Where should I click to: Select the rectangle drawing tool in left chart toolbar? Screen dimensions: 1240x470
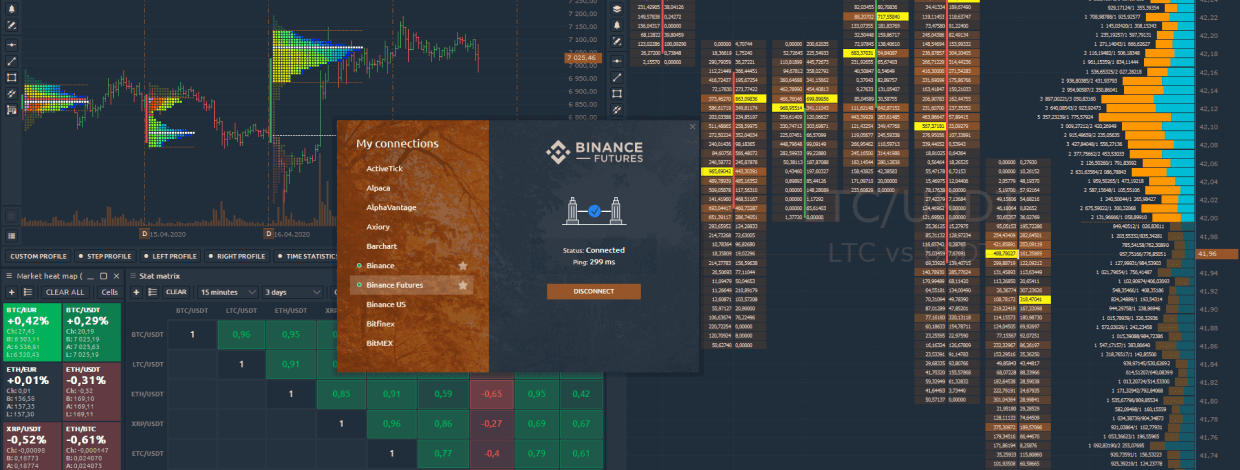point(11,77)
